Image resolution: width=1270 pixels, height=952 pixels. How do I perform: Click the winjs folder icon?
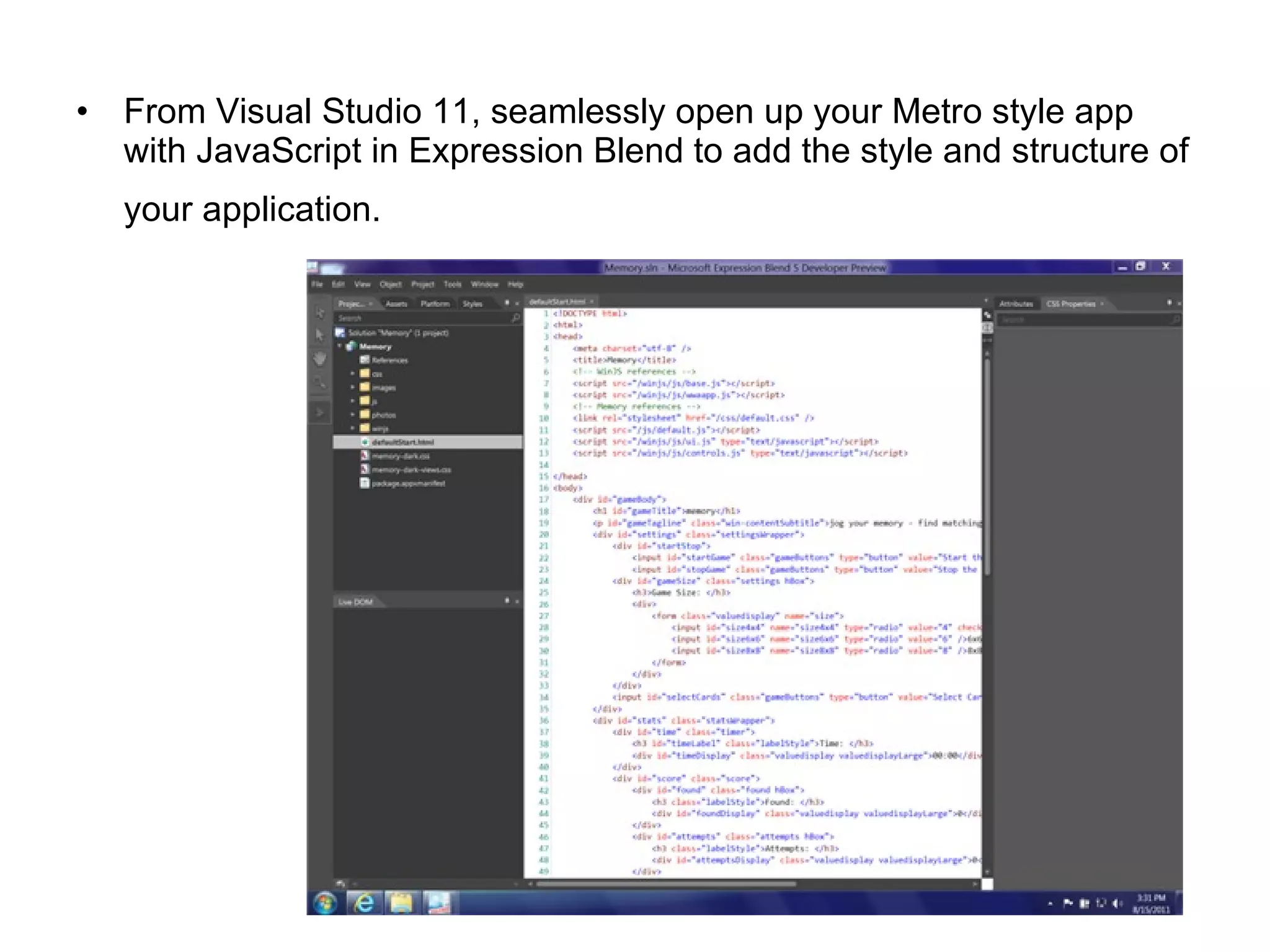tap(365, 428)
